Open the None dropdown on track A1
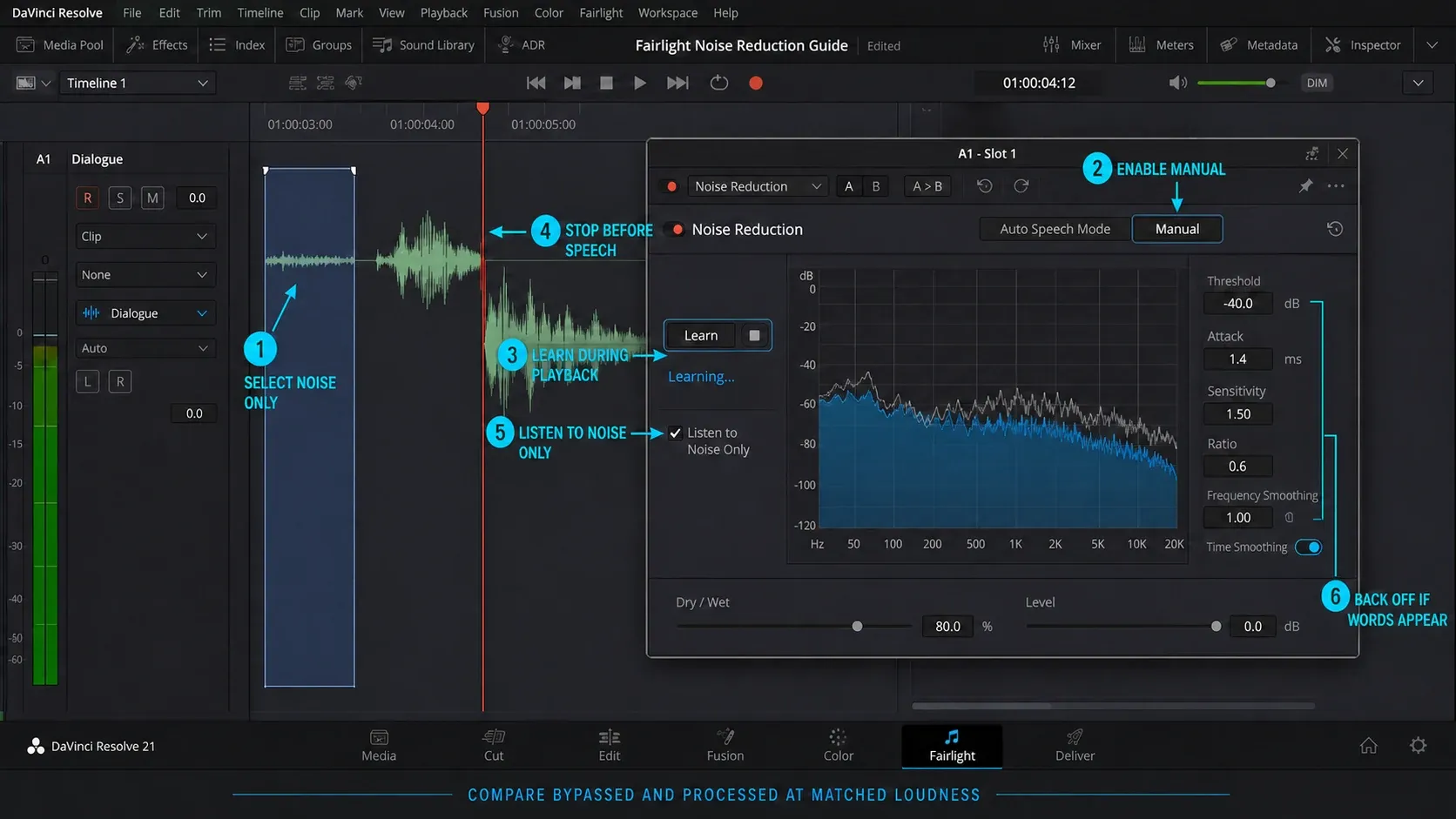Image resolution: width=1456 pixels, height=819 pixels. click(145, 275)
